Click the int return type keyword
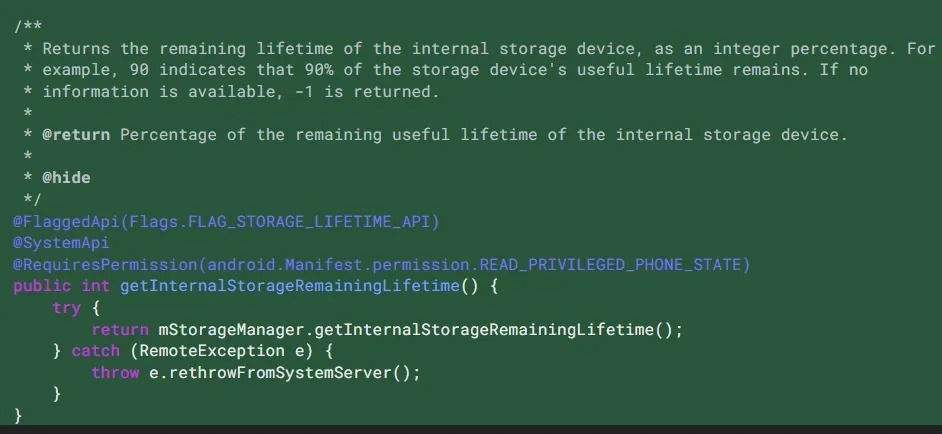This screenshot has height=434, width=942. (x=95, y=286)
